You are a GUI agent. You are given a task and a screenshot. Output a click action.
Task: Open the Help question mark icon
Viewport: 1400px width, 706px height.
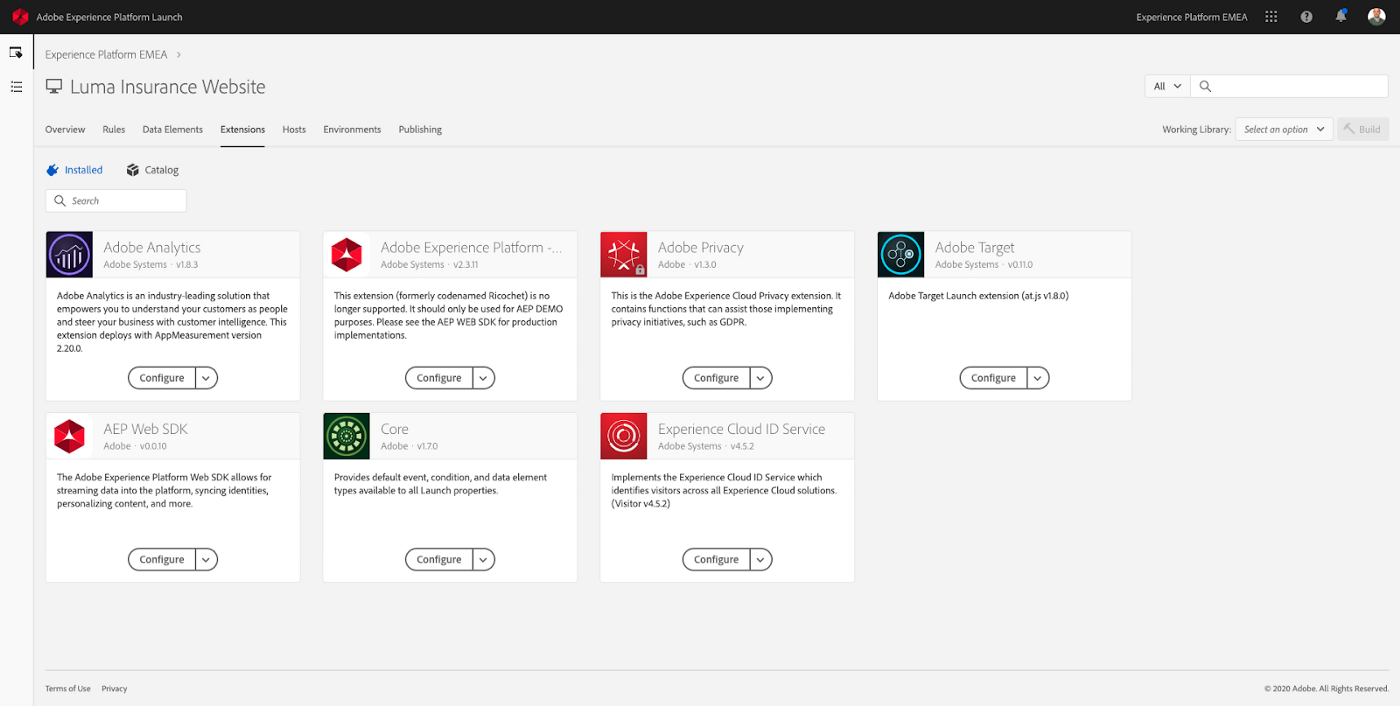pos(1306,16)
